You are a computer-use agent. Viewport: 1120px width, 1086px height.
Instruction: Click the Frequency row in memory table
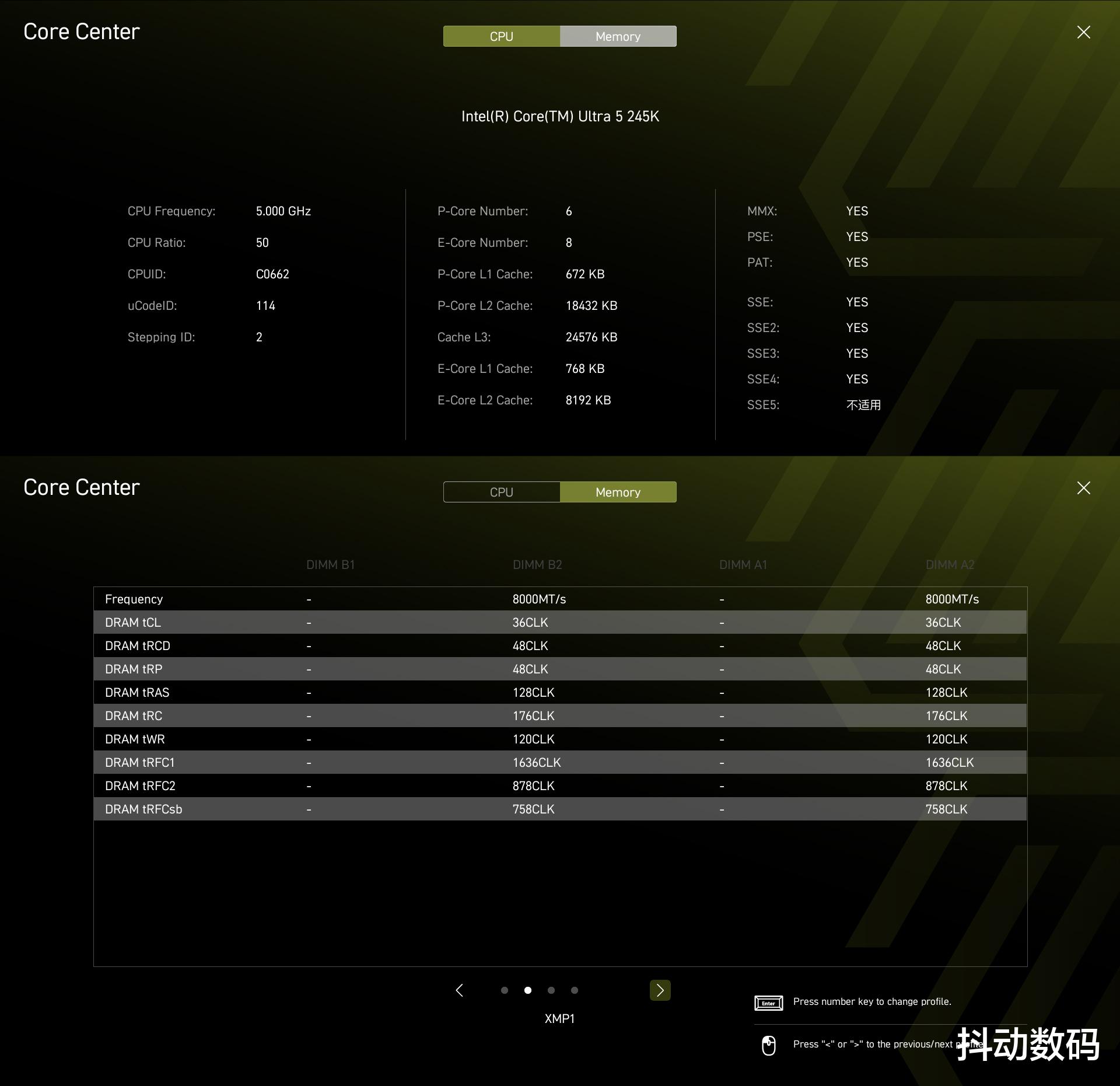[x=559, y=599]
